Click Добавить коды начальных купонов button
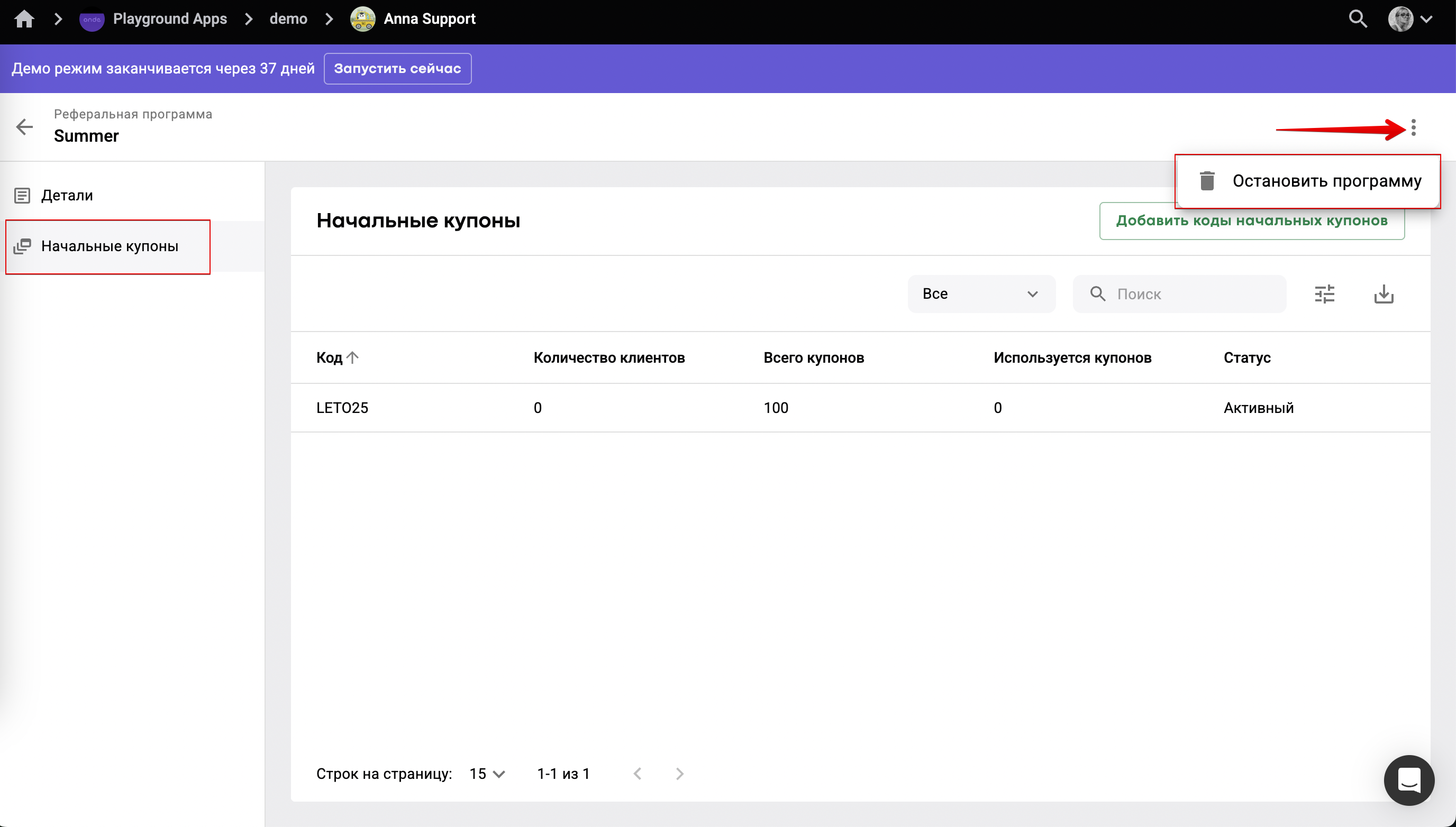The width and height of the screenshot is (1456, 827). pyautogui.click(x=1251, y=221)
